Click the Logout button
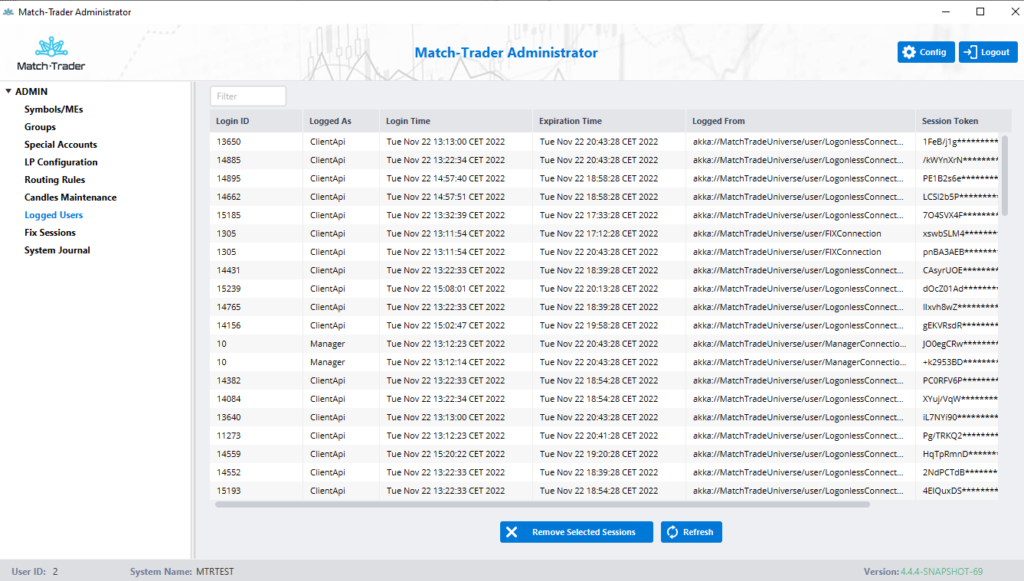The image size is (1024, 581). (988, 52)
